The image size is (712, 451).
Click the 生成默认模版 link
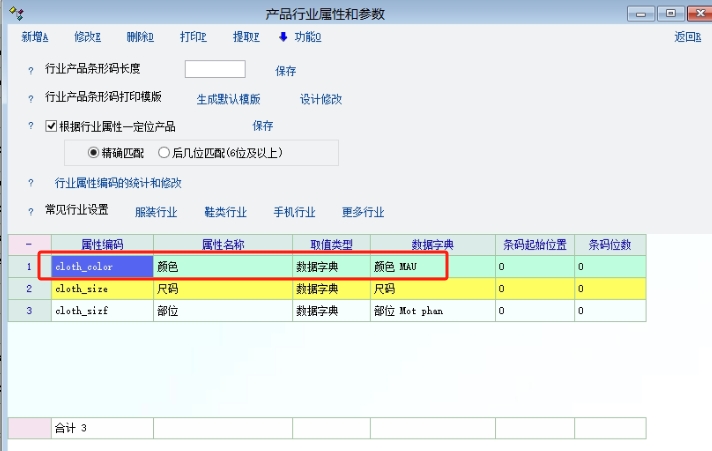[x=228, y=99]
